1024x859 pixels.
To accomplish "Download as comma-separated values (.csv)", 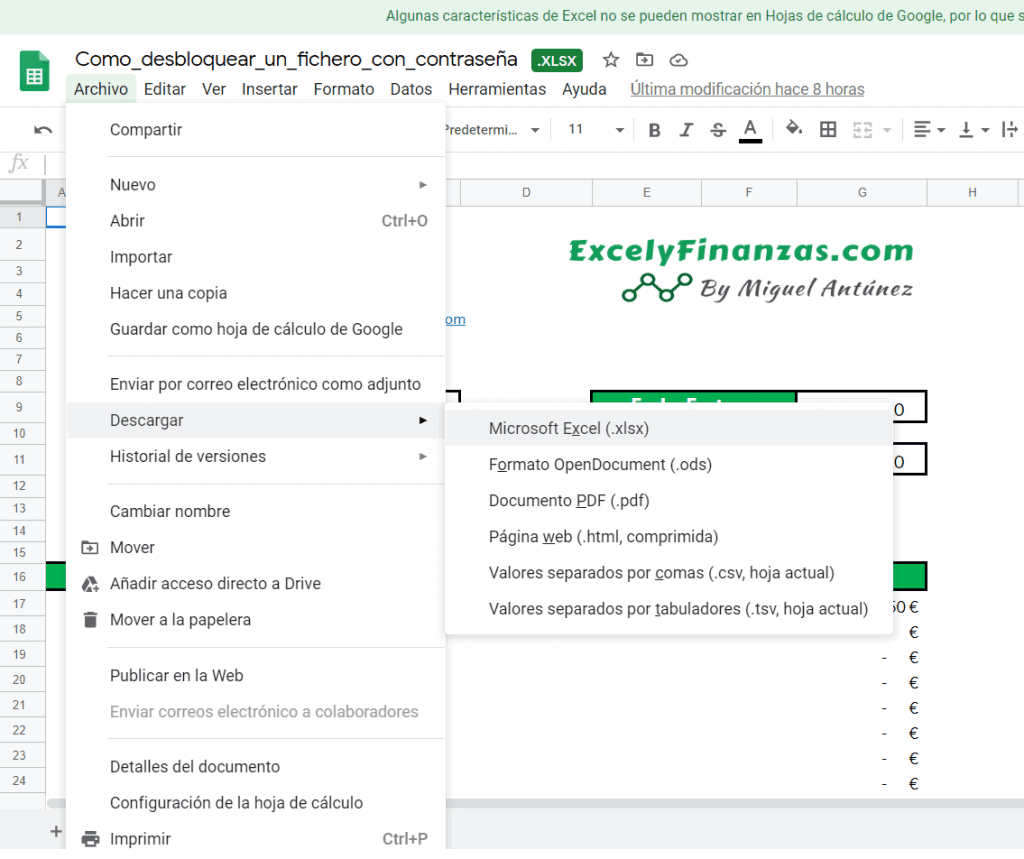I will tap(669, 573).
